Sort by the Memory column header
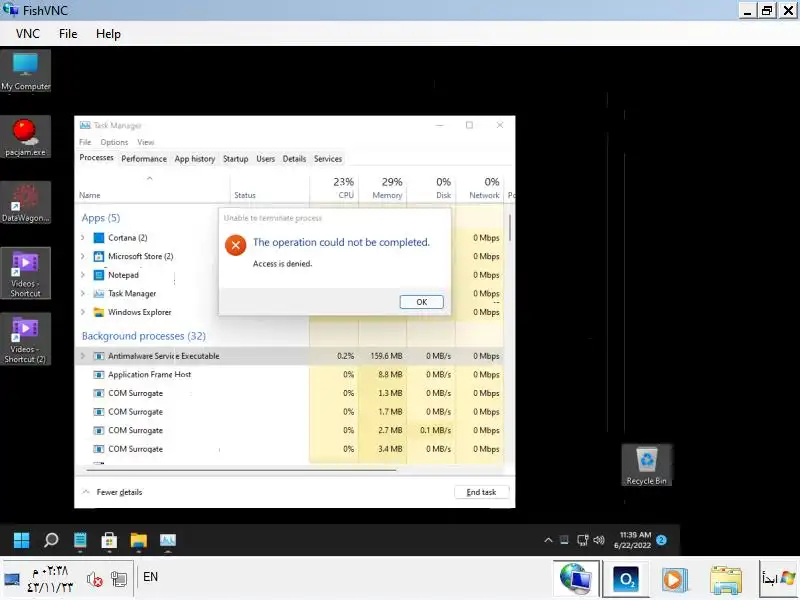800x600 pixels. click(x=383, y=189)
